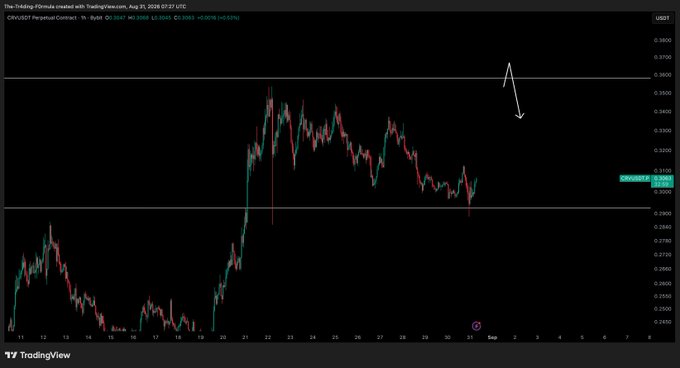Click the 0.3400 price axis label
The image size is (680, 368).
[662, 112]
